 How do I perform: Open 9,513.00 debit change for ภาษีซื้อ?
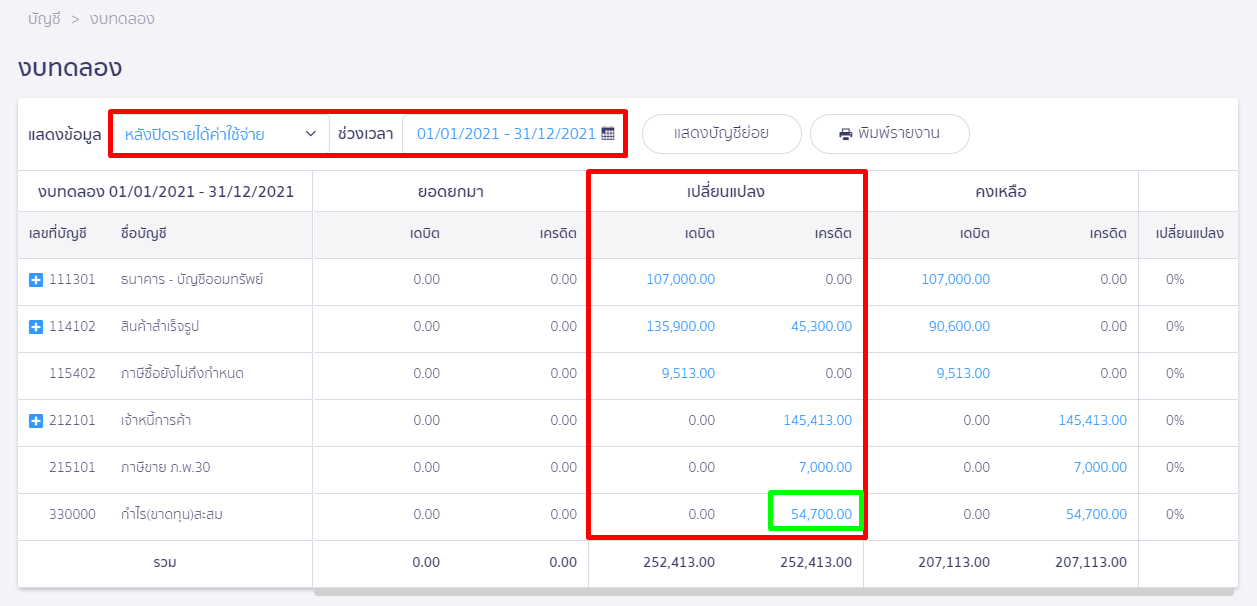[688, 373]
